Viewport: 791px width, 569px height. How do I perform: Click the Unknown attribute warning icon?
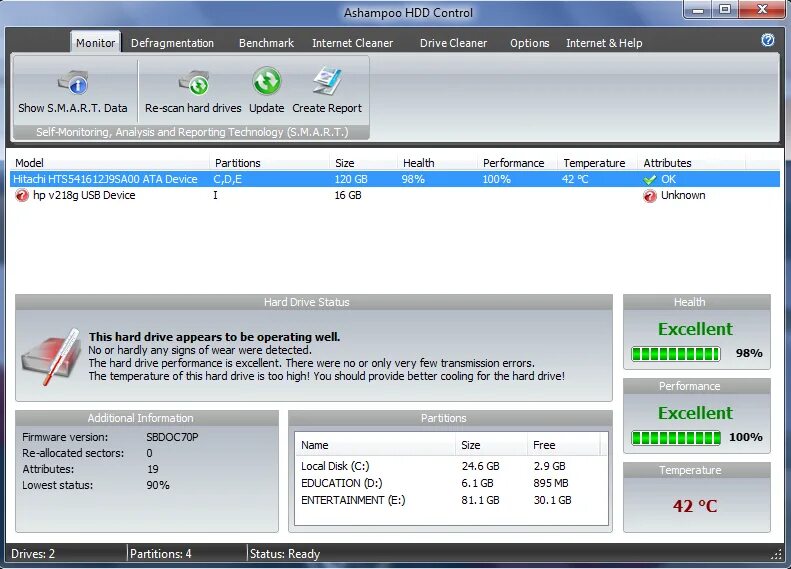coord(650,196)
